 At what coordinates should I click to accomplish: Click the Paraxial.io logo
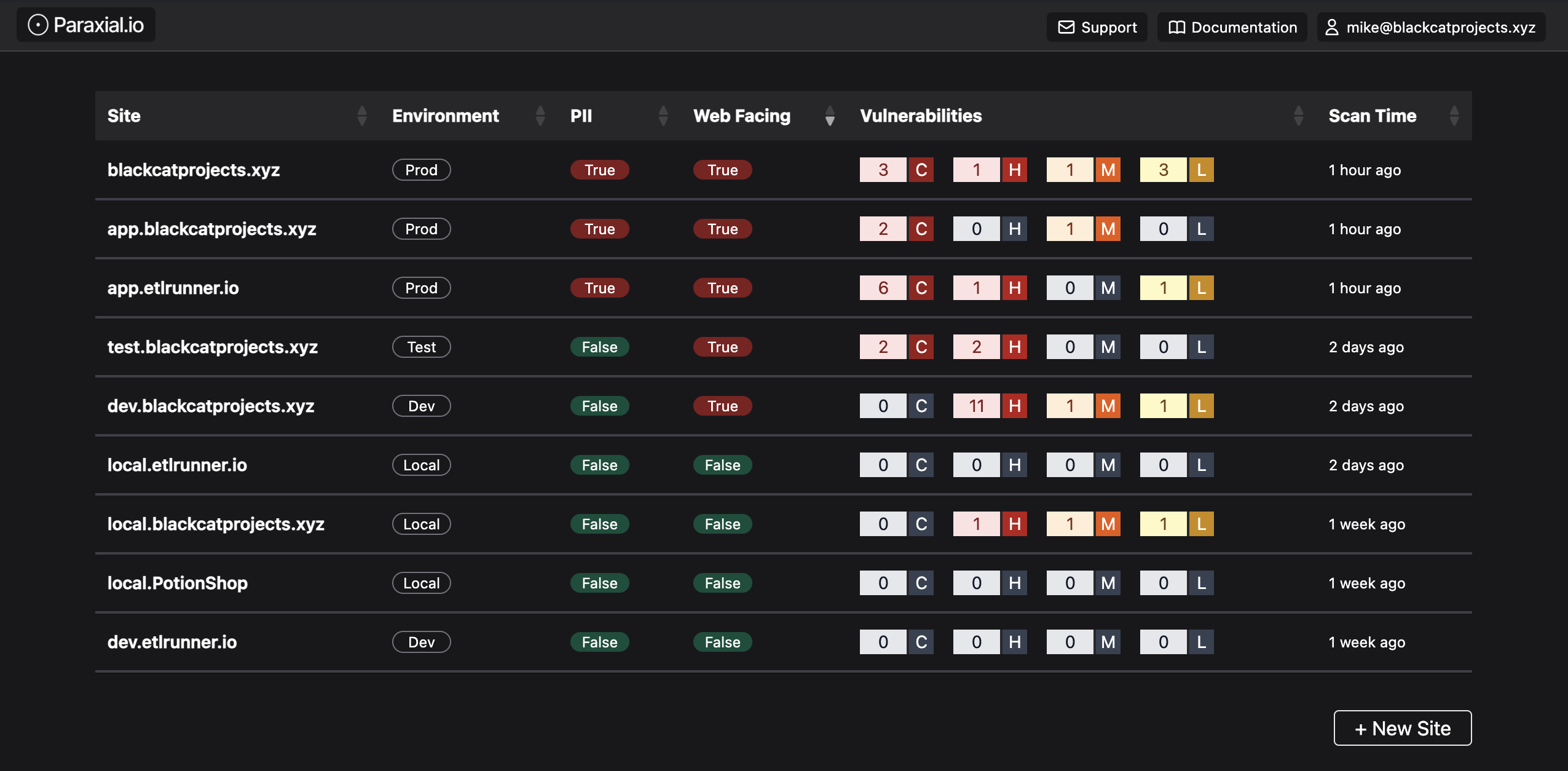click(x=86, y=25)
